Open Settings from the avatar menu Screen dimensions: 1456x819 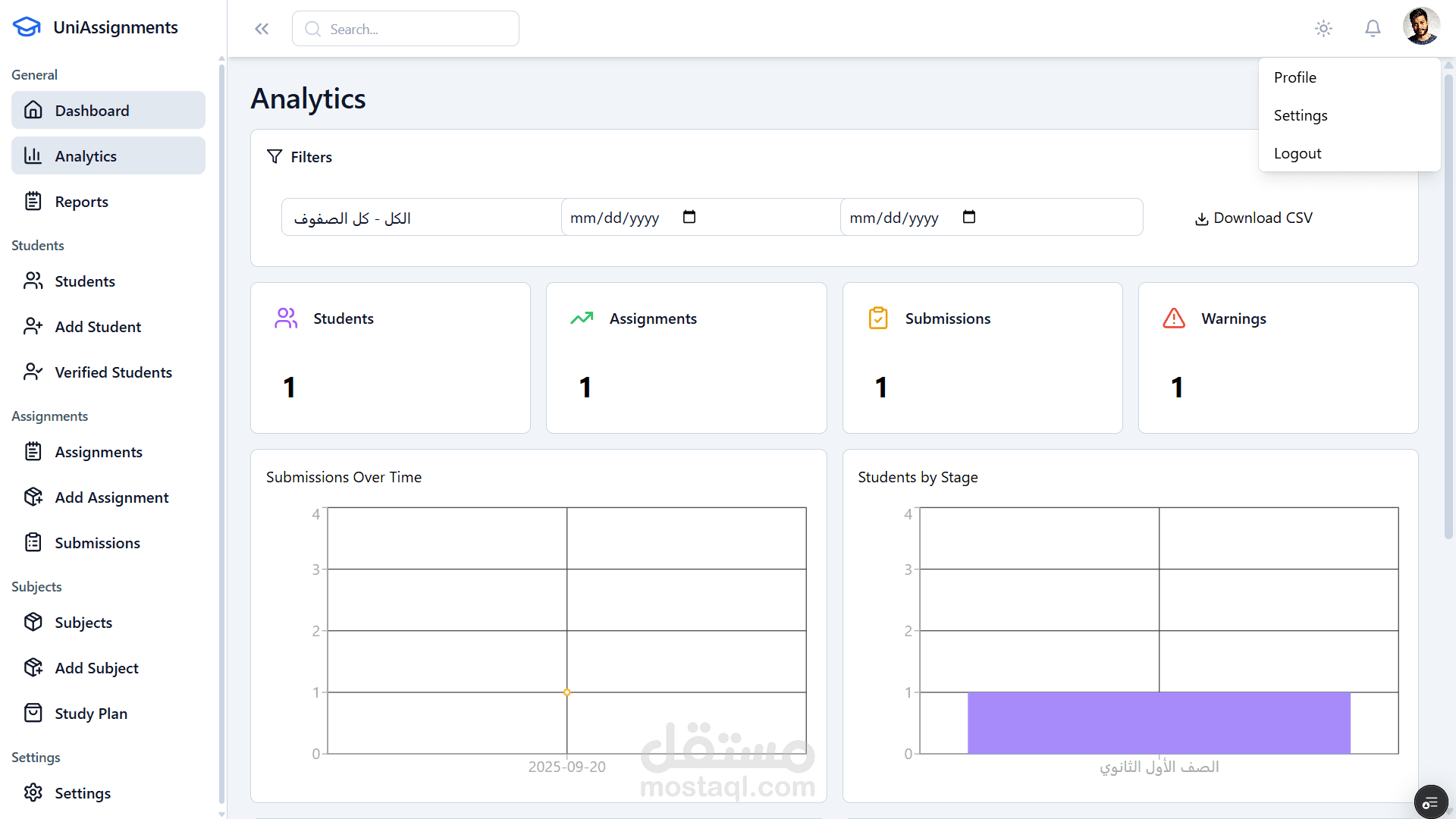[x=1301, y=115]
